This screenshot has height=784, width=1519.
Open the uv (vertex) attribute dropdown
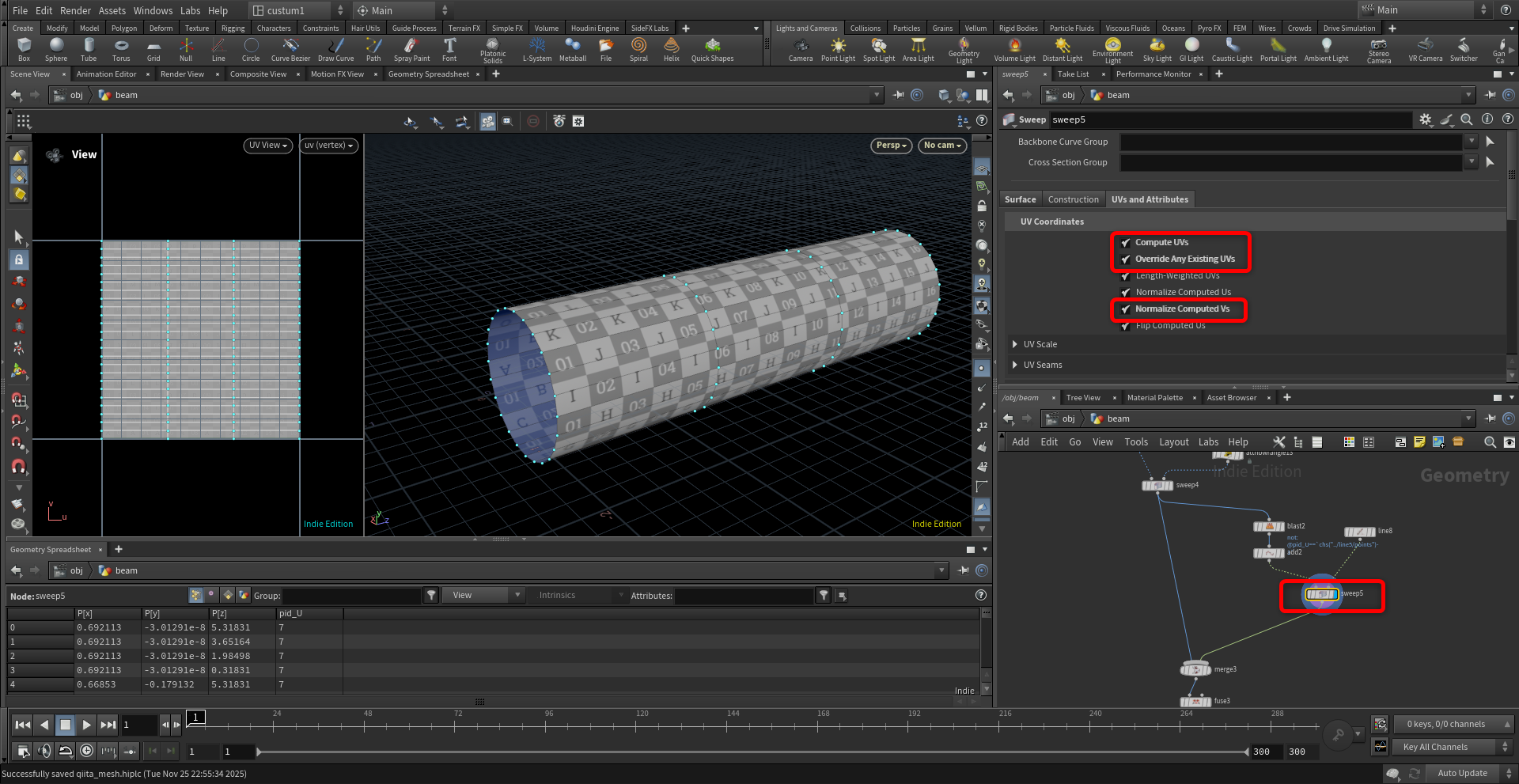[329, 146]
